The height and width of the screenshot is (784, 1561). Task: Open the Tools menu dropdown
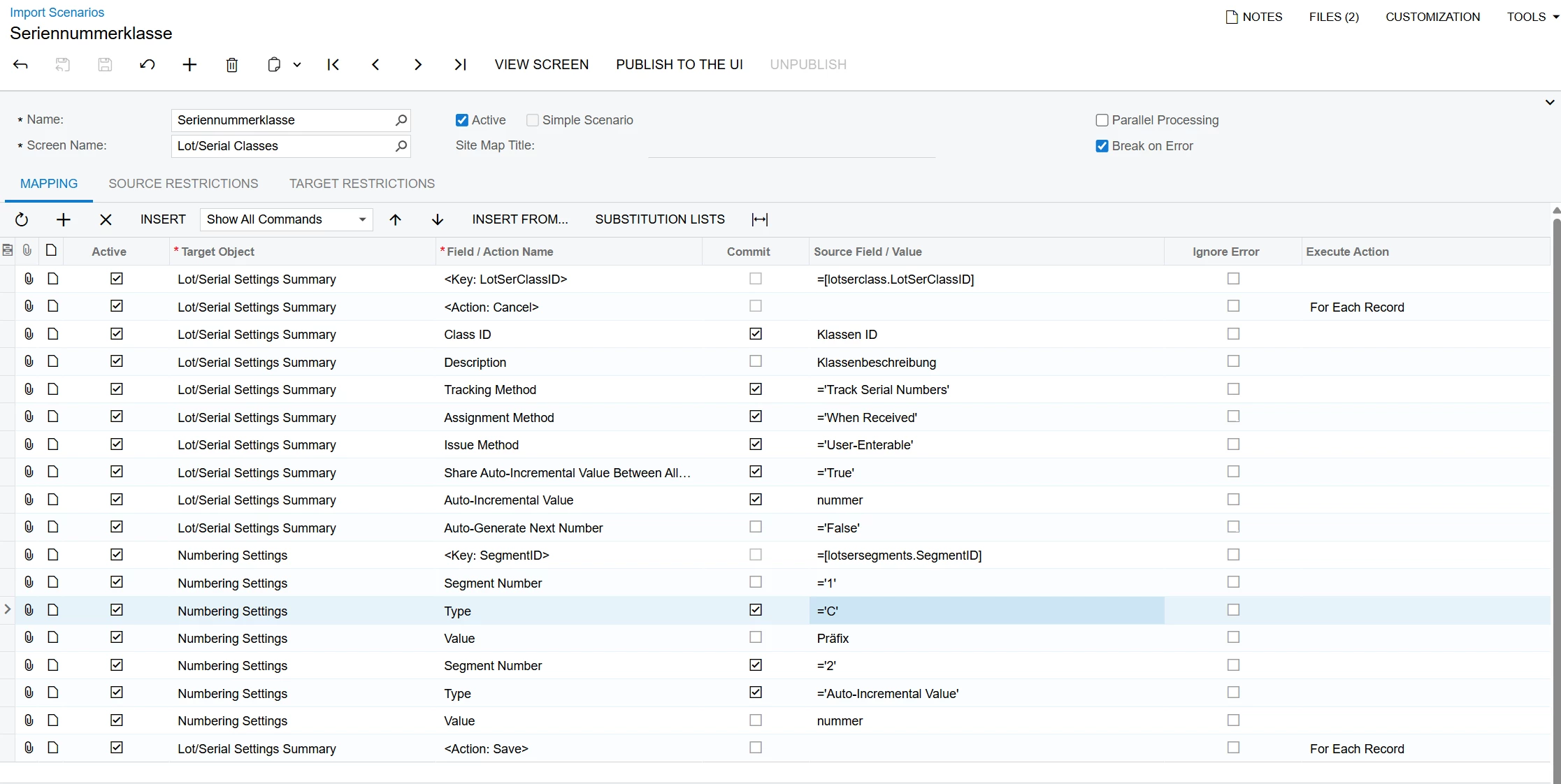point(1532,17)
